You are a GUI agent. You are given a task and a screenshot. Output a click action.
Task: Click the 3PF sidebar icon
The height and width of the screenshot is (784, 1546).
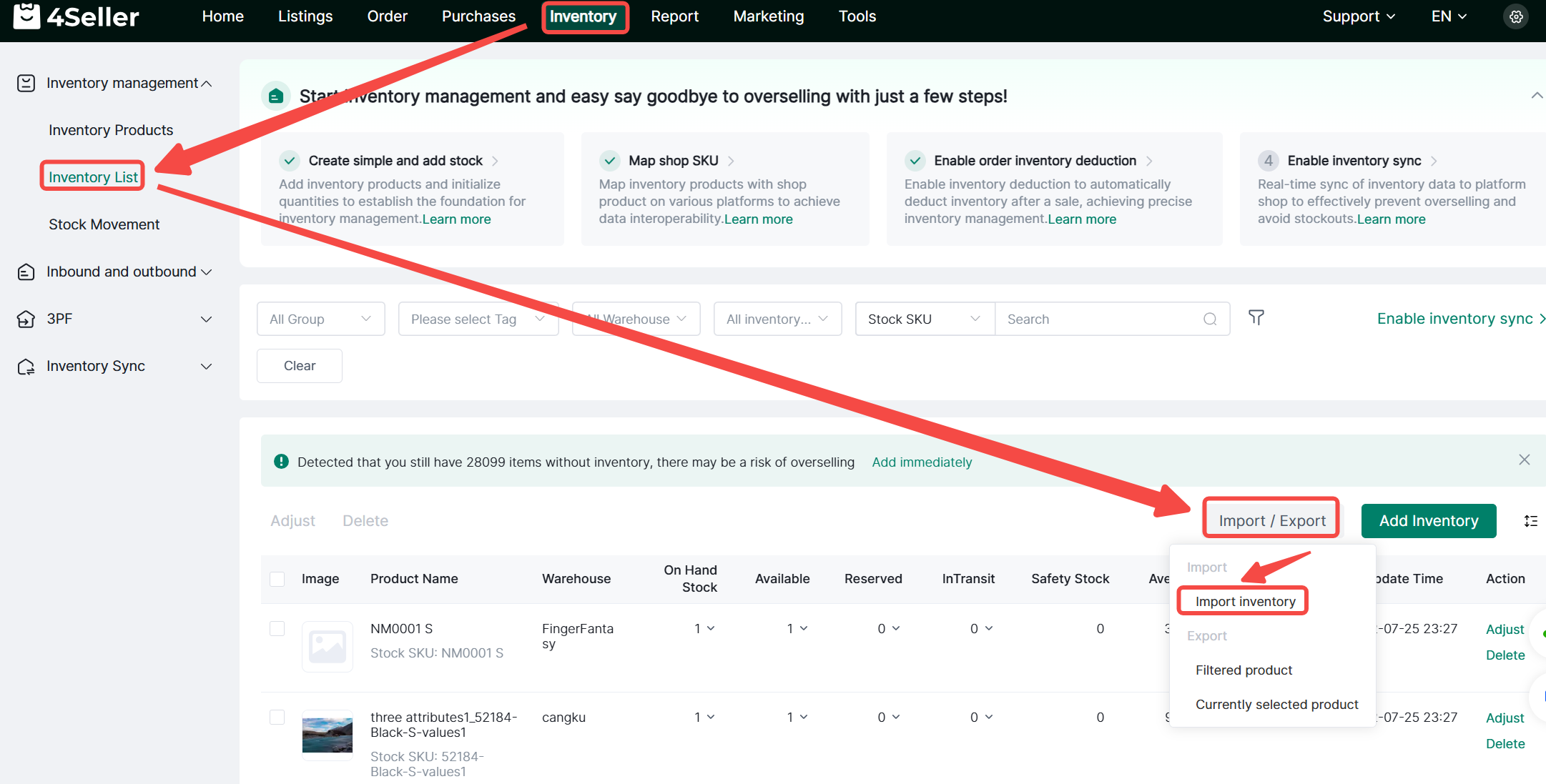(x=26, y=319)
